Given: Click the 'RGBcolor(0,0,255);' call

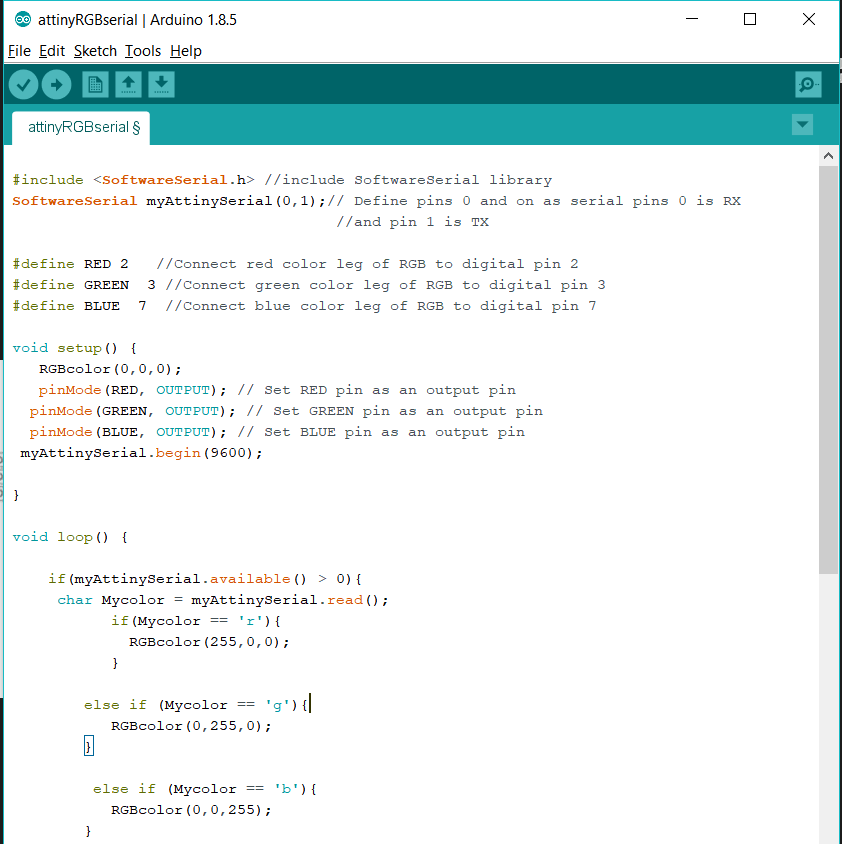Looking at the screenshot, I should point(191,810).
